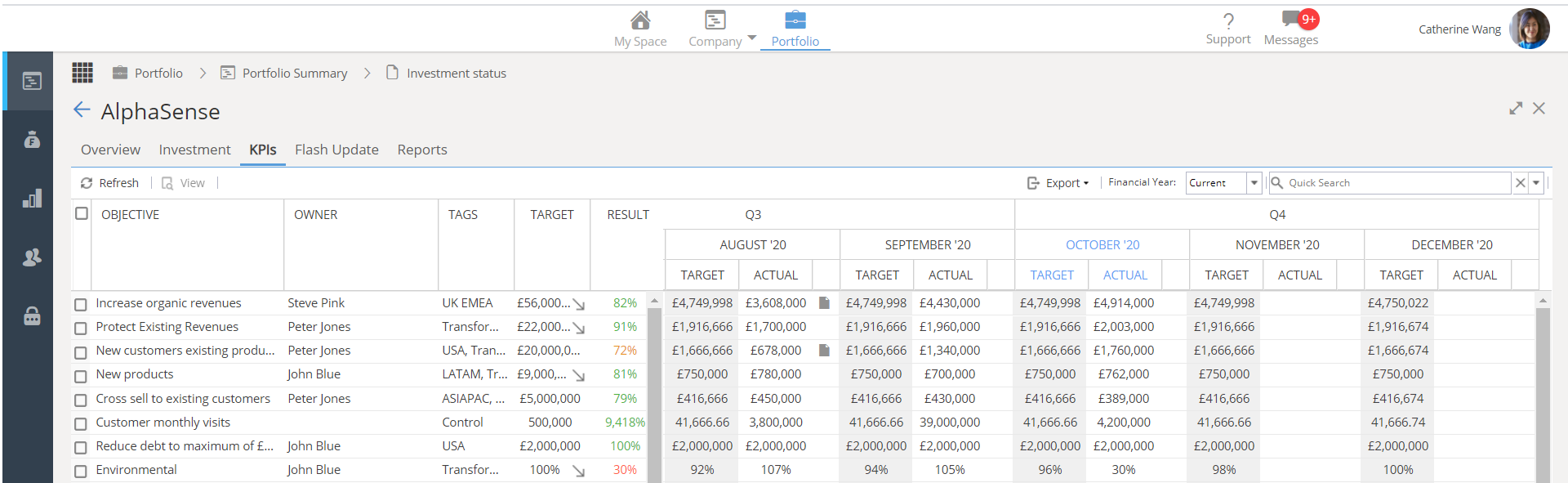Check the Increase organic revenues row
This screenshot has height=483, width=1568.
pyautogui.click(x=80, y=304)
